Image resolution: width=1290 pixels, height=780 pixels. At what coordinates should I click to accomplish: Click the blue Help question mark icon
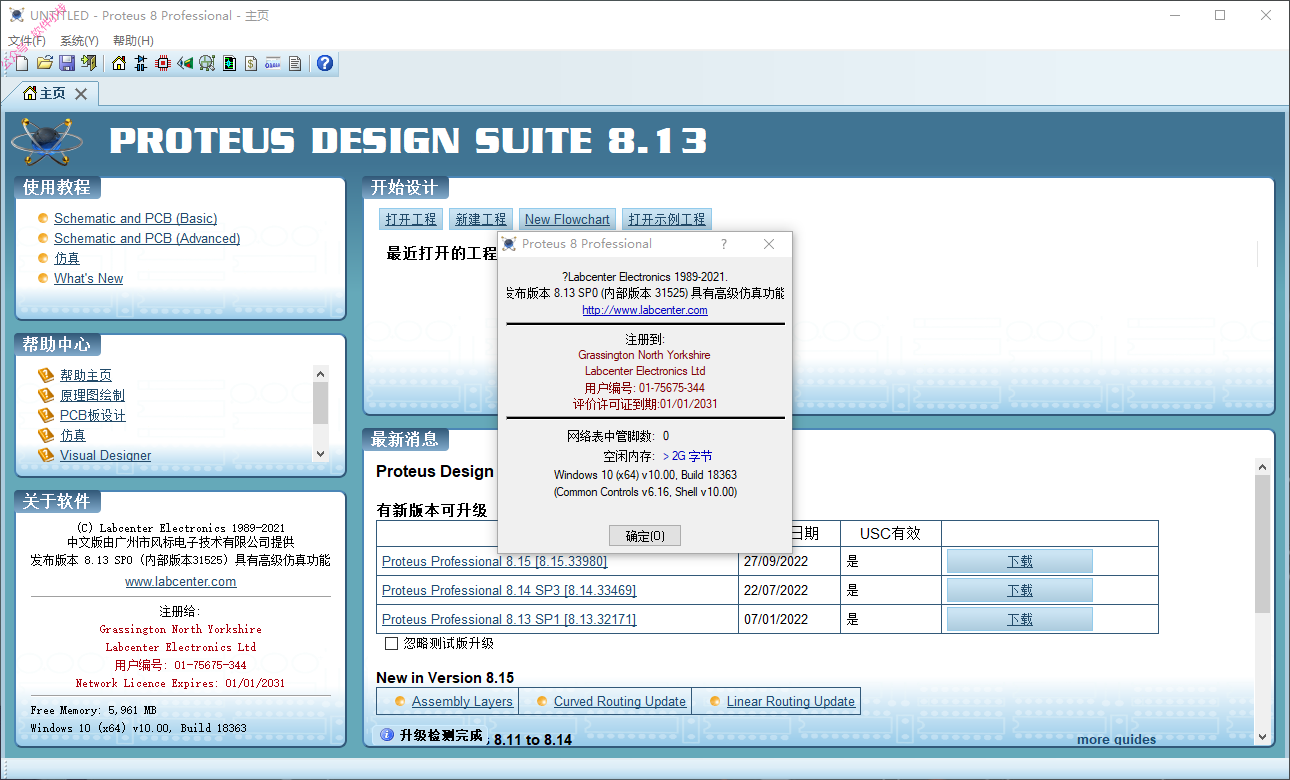pos(325,64)
